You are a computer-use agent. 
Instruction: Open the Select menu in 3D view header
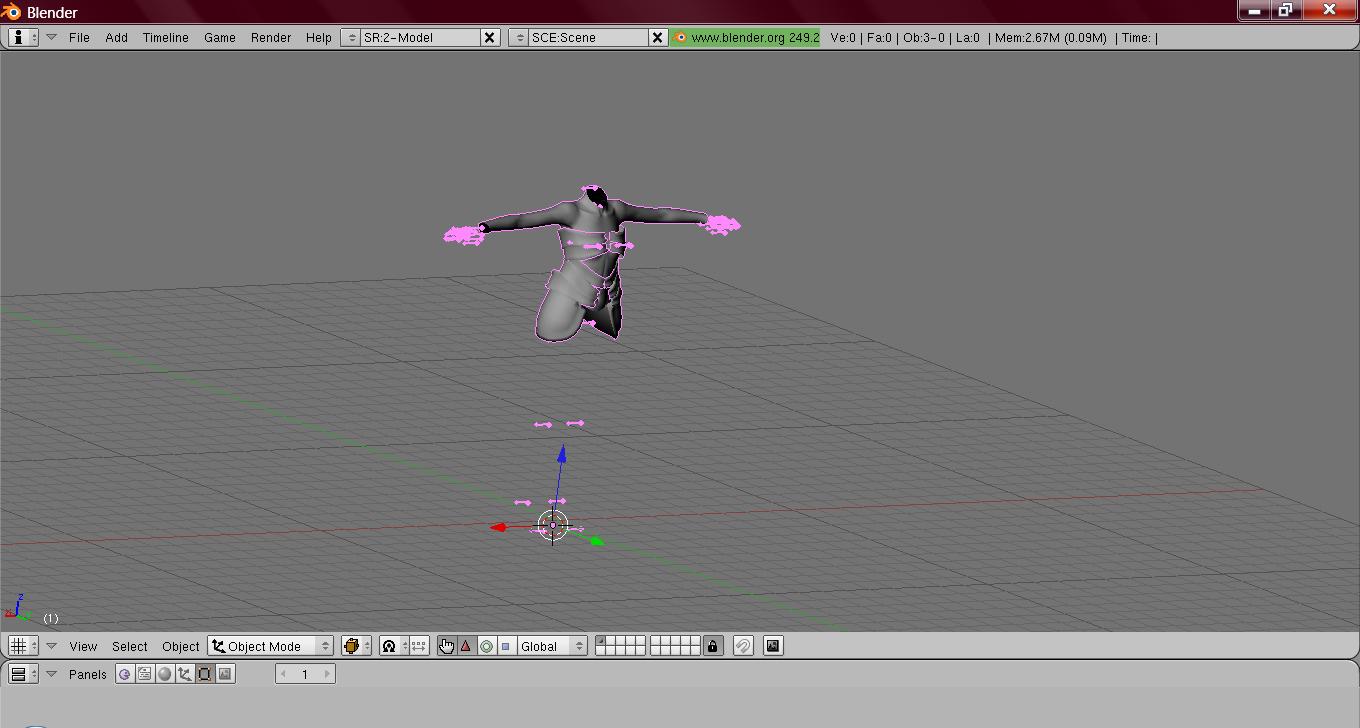129,646
